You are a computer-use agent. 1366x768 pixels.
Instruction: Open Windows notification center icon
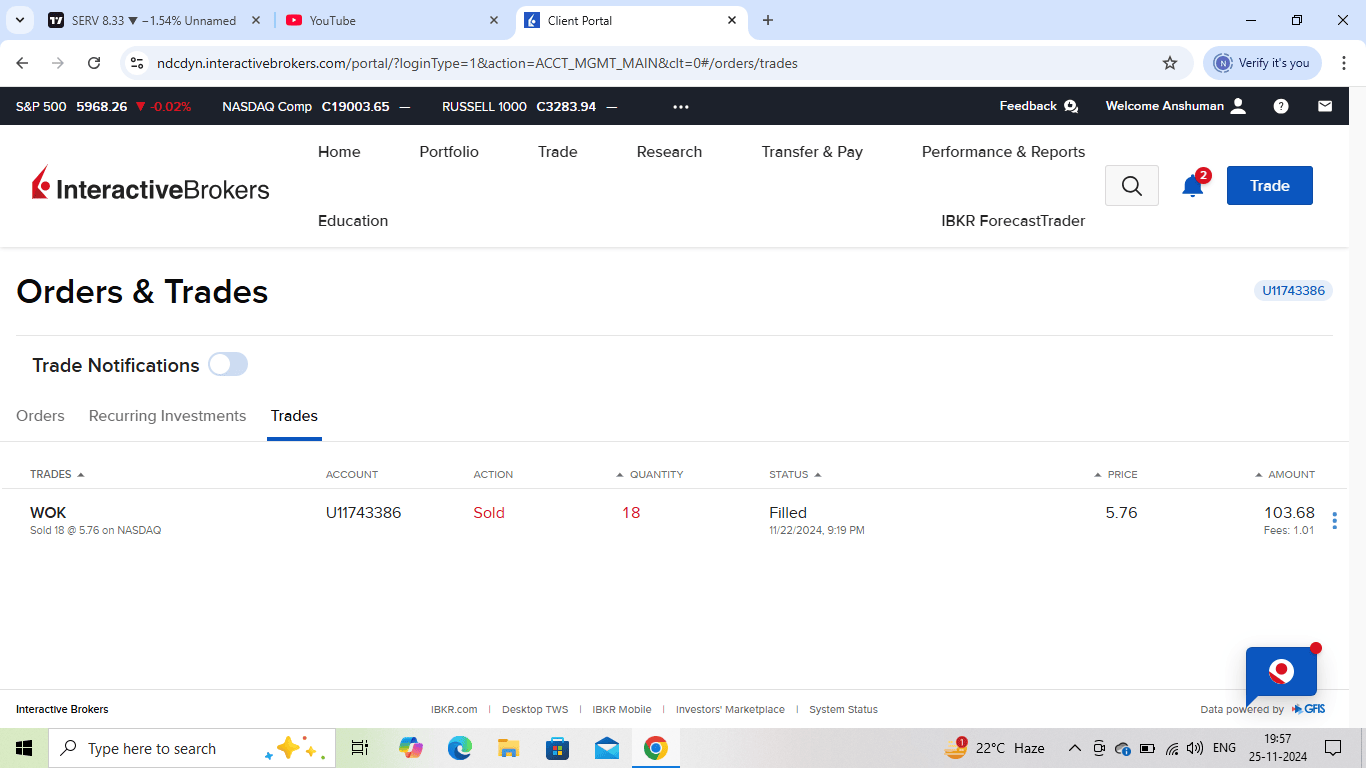(x=1332, y=748)
